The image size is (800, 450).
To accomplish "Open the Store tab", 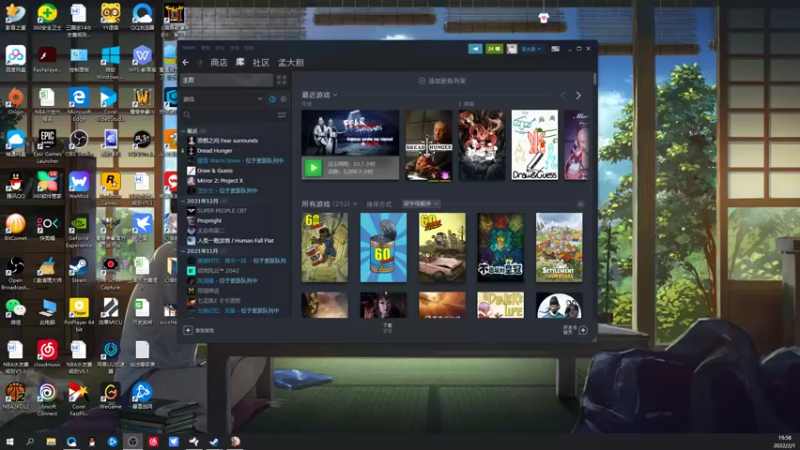I will tap(219, 62).
